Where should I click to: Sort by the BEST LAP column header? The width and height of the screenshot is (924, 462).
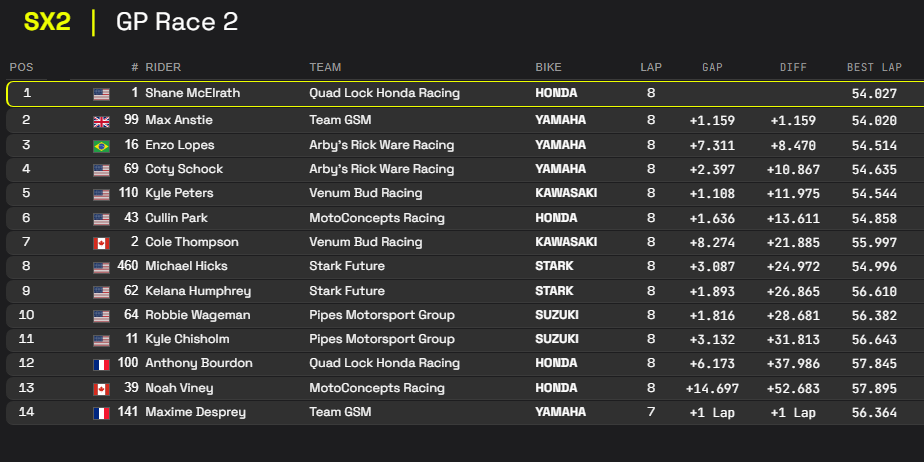click(x=871, y=67)
